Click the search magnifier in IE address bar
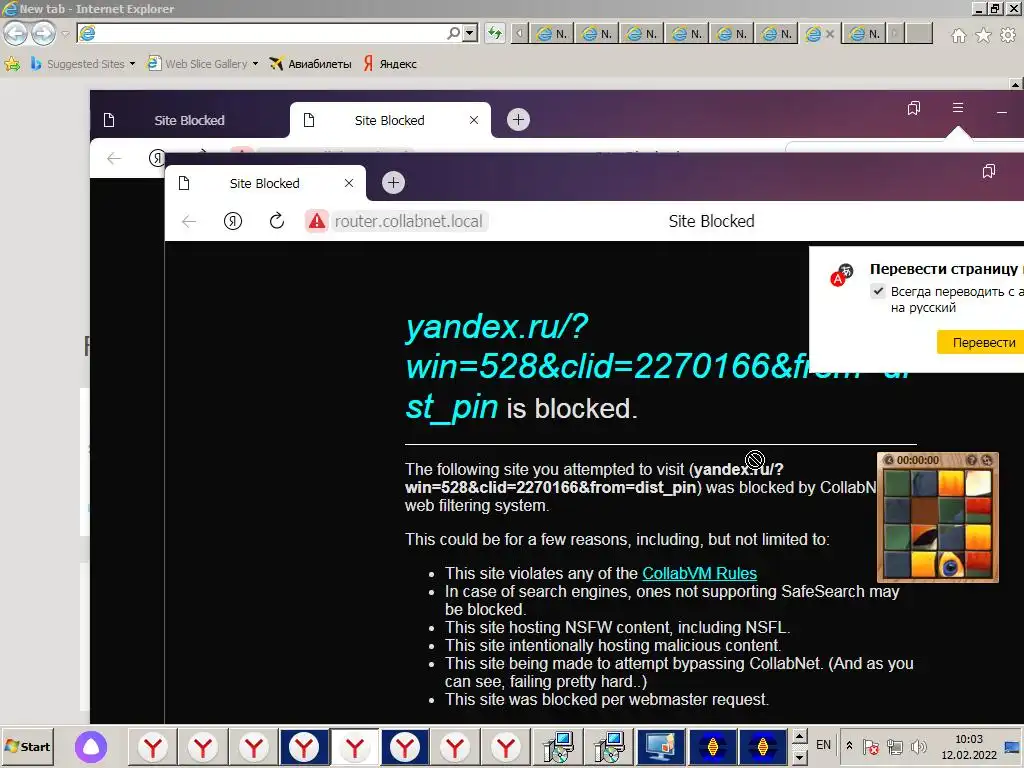 click(x=453, y=33)
